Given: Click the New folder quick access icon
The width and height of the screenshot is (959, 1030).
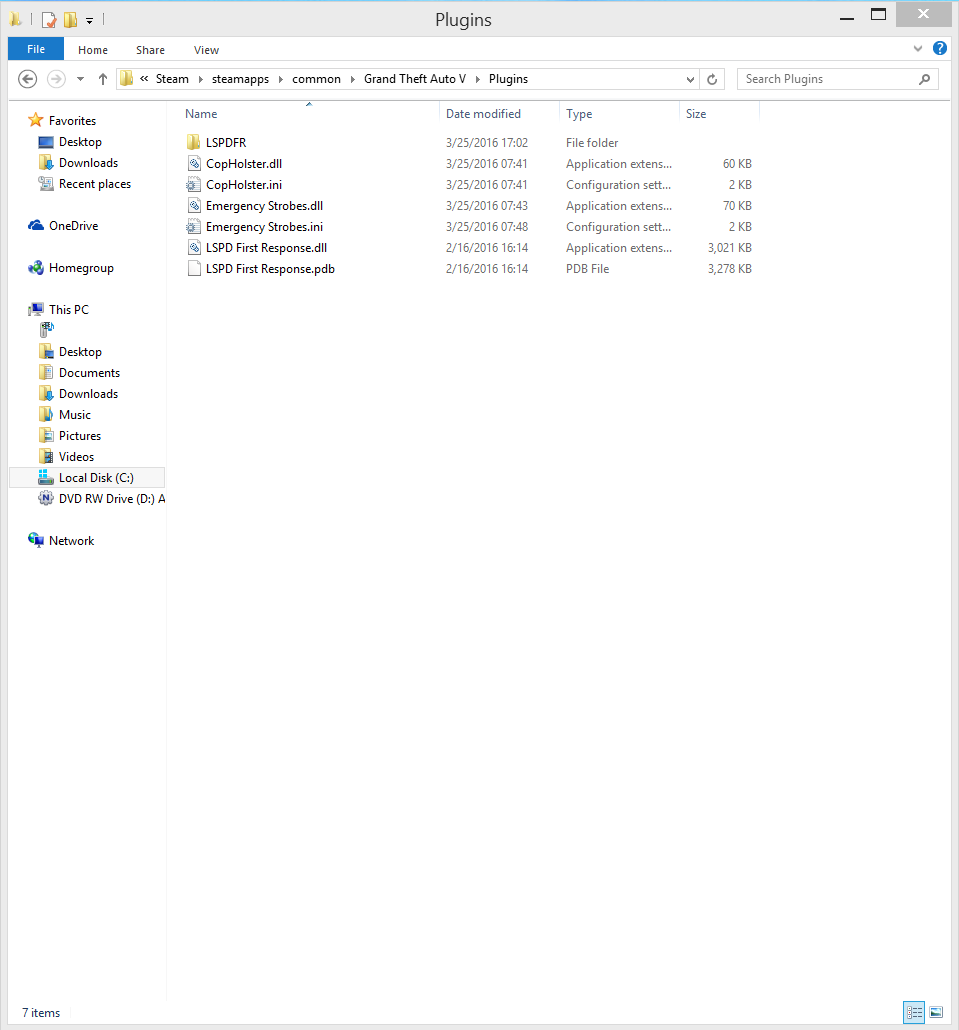Looking at the screenshot, I should click(70, 20).
